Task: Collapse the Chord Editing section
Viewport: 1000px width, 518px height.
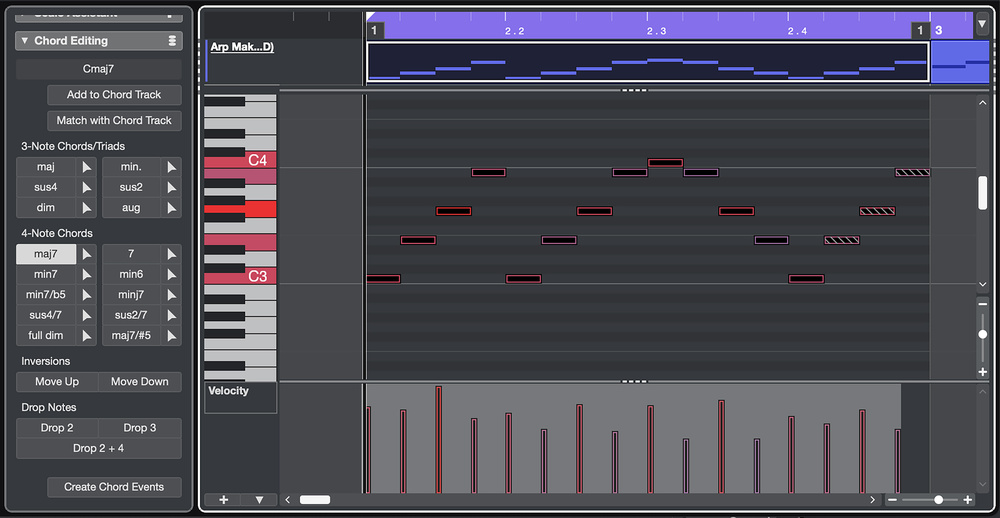Action: pos(24,41)
